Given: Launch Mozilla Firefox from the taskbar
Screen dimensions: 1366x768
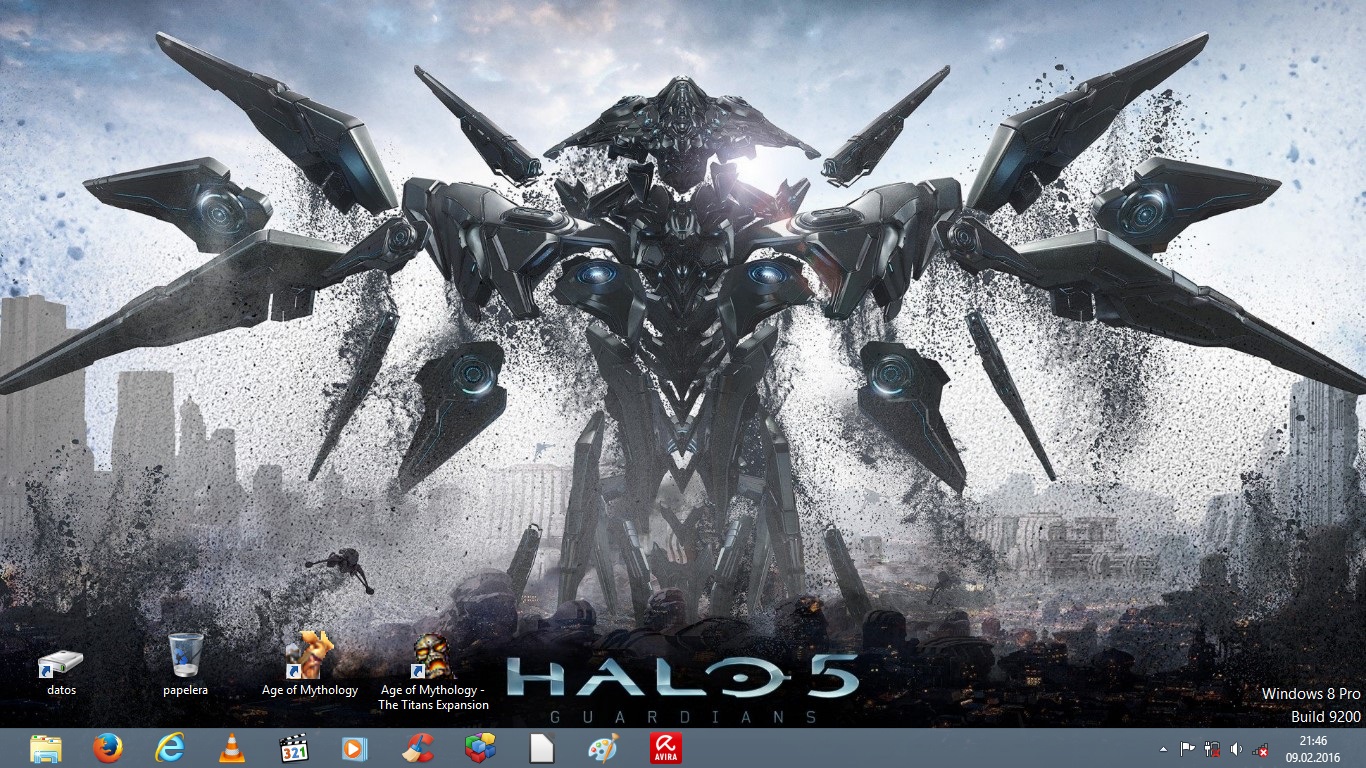Looking at the screenshot, I should pos(107,748).
